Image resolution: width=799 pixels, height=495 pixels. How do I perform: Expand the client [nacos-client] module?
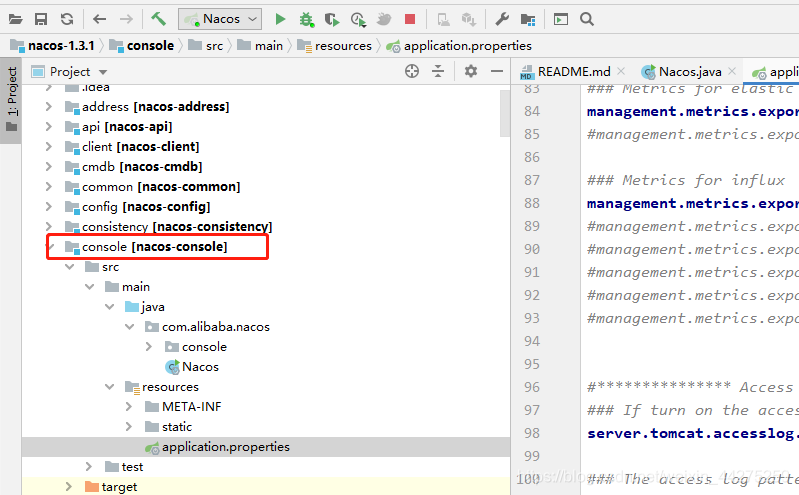coord(48,146)
